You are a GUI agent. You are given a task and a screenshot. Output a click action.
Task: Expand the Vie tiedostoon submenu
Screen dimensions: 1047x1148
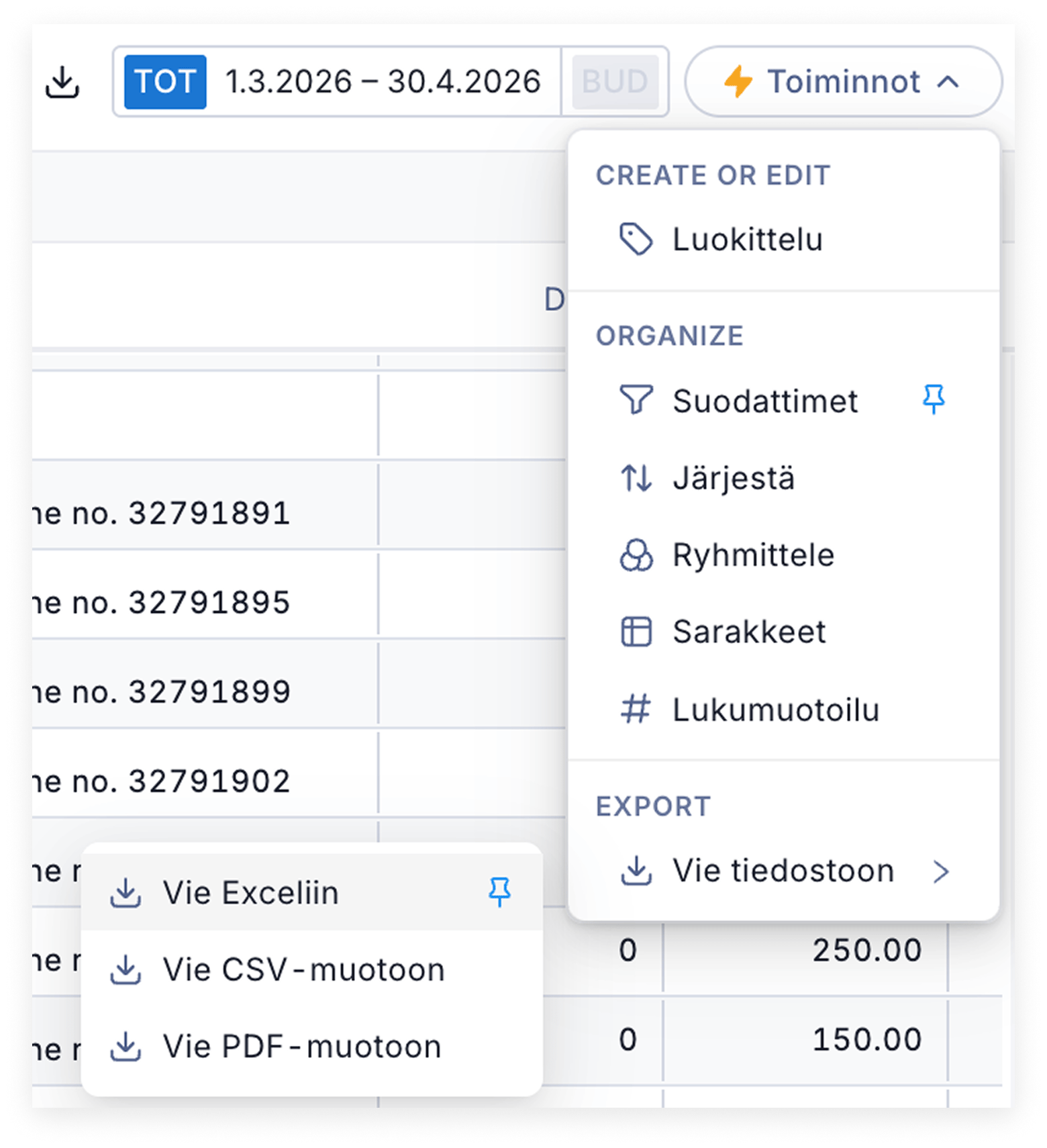tap(783, 871)
